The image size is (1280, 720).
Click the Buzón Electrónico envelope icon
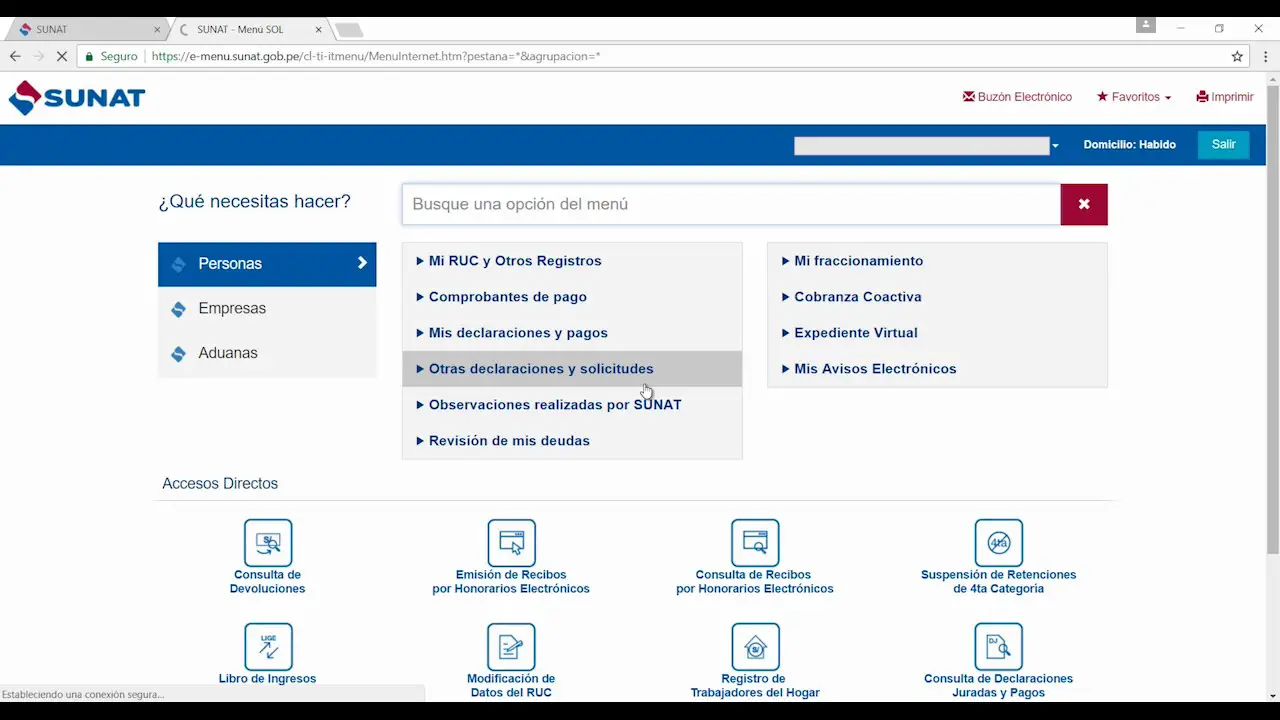click(x=968, y=97)
